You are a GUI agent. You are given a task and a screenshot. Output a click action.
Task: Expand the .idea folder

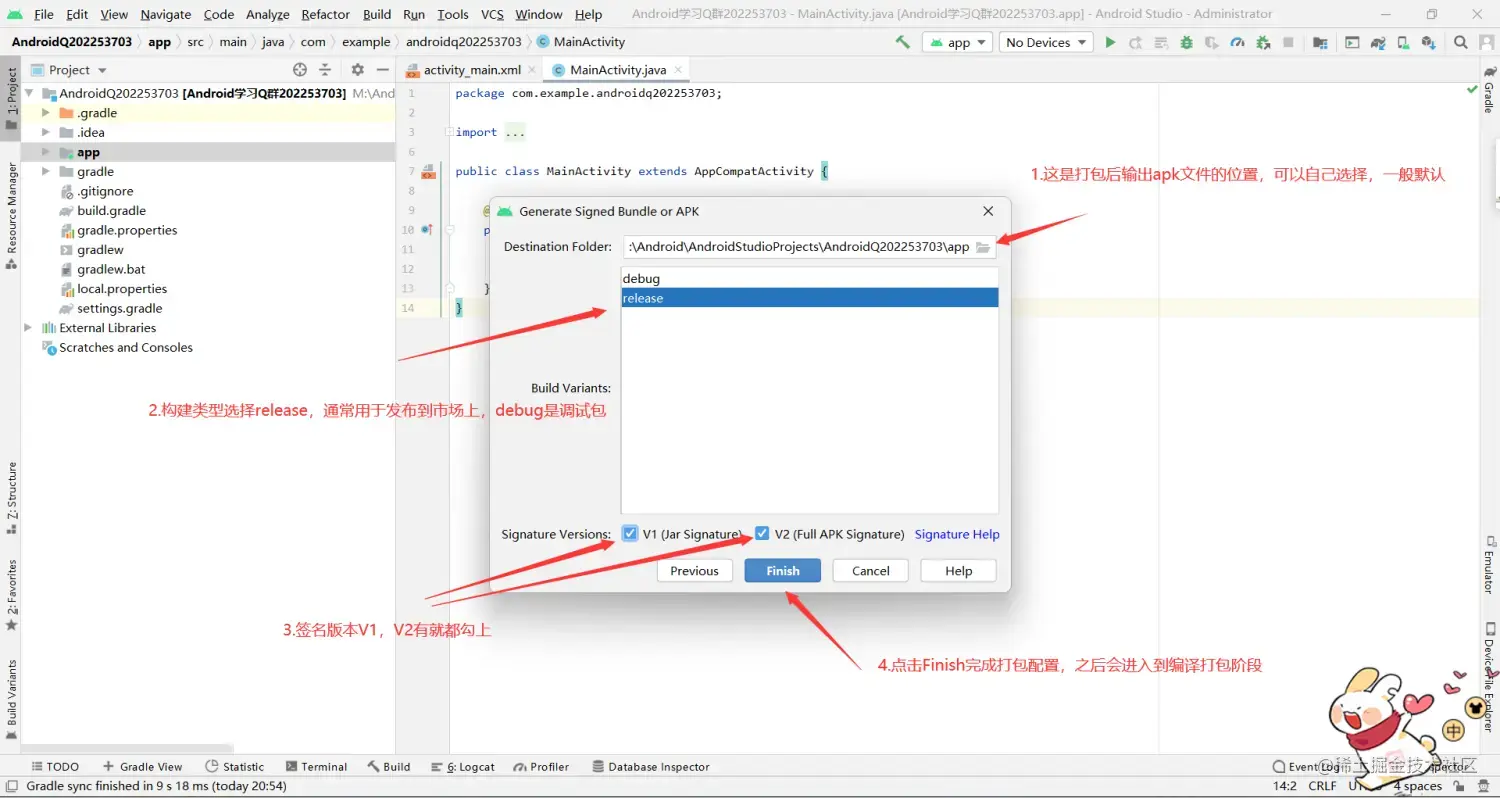point(45,132)
